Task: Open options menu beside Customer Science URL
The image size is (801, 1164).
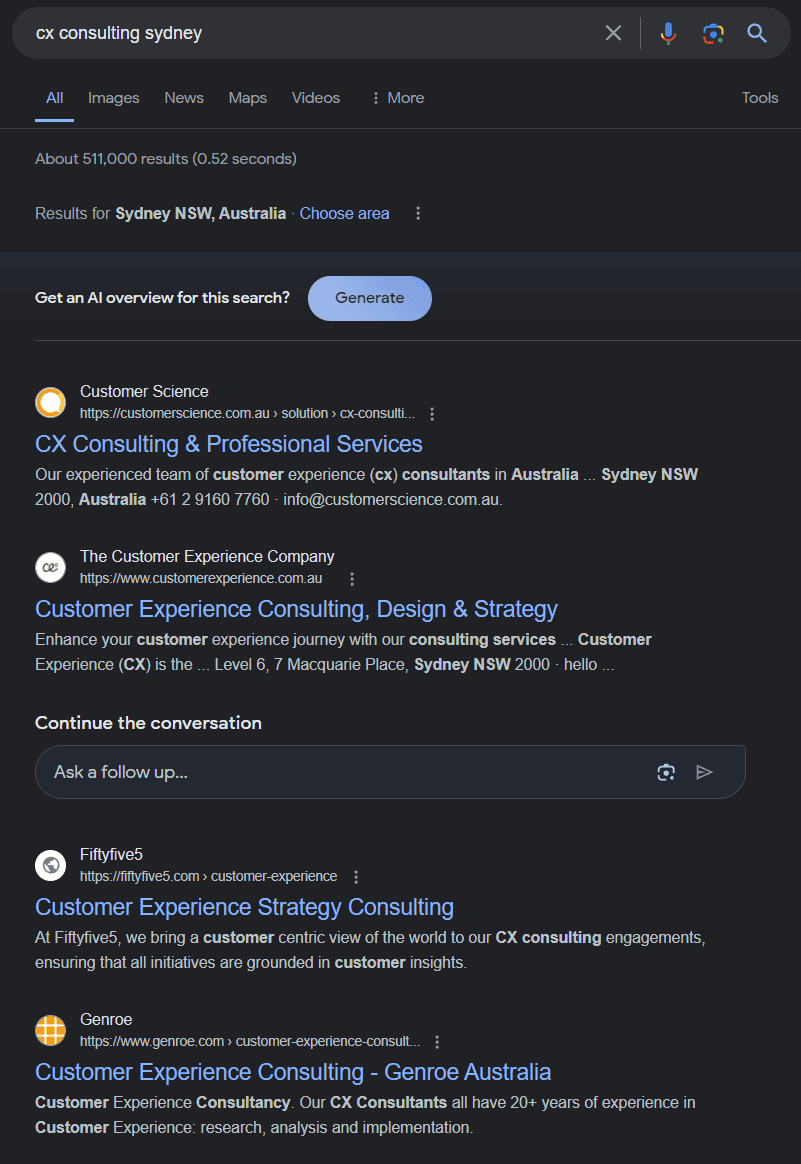Action: 432,414
